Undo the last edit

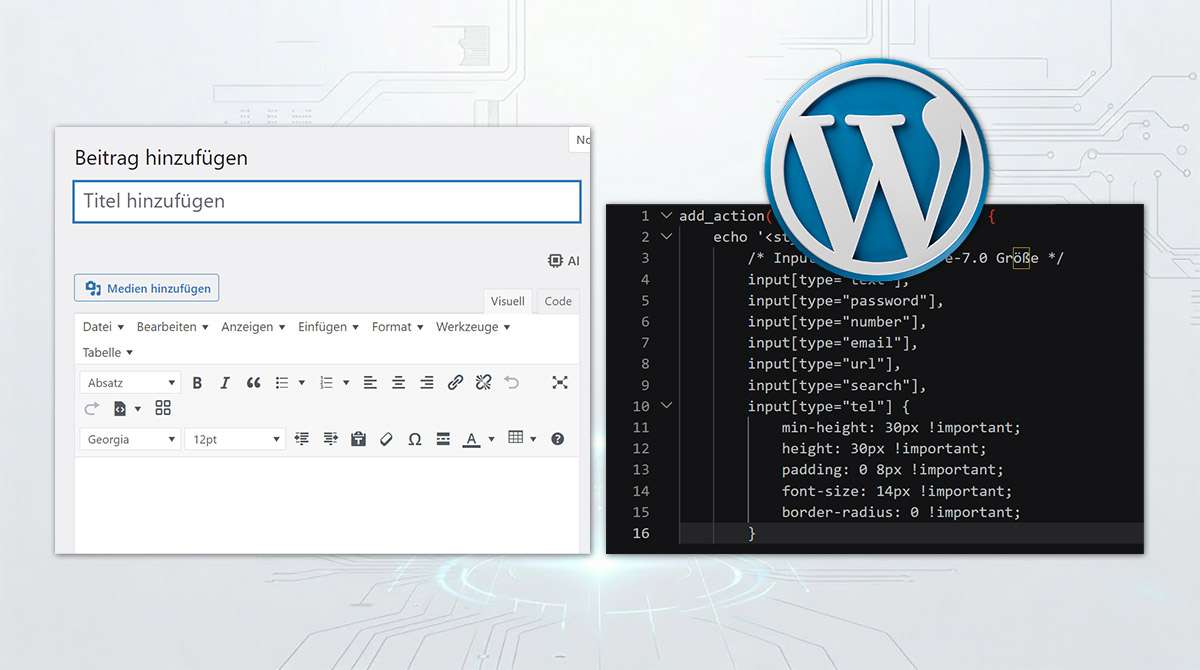click(512, 383)
